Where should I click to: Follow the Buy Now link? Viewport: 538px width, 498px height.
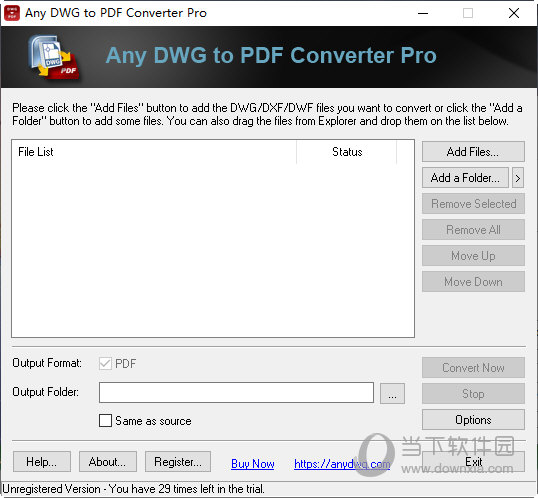coord(253,464)
